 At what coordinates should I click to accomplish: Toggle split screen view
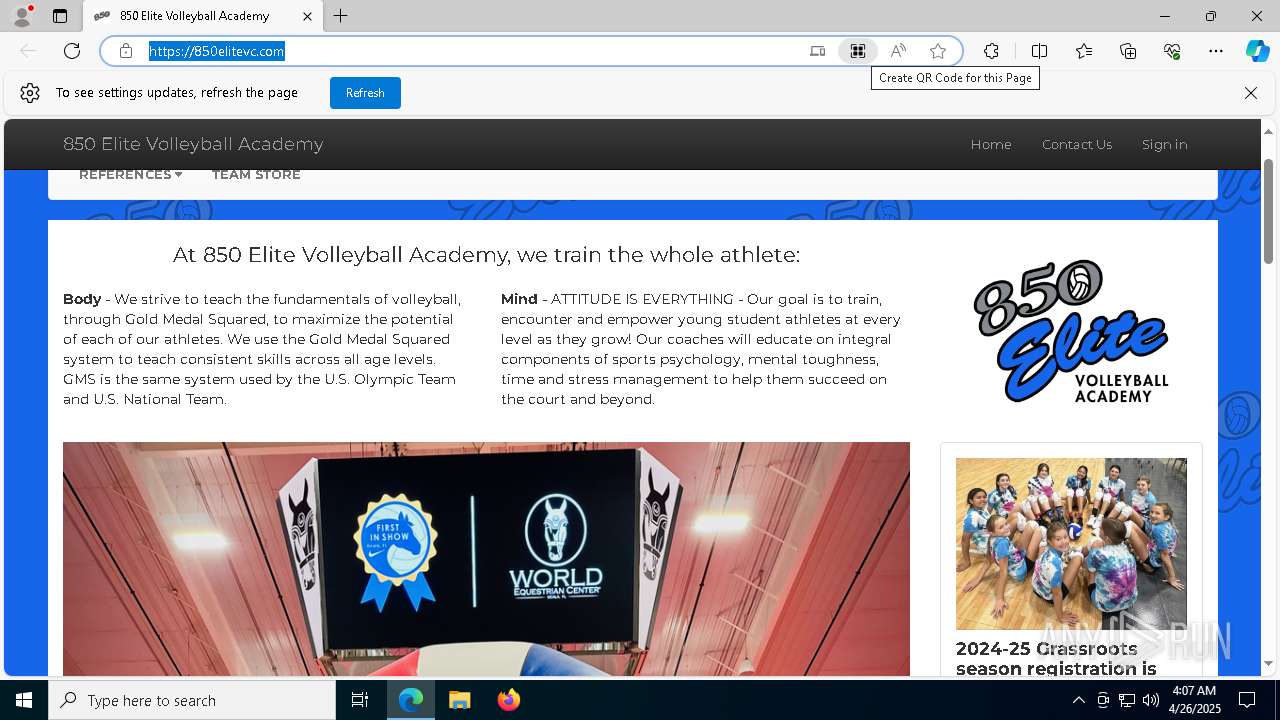(x=1039, y=51)
